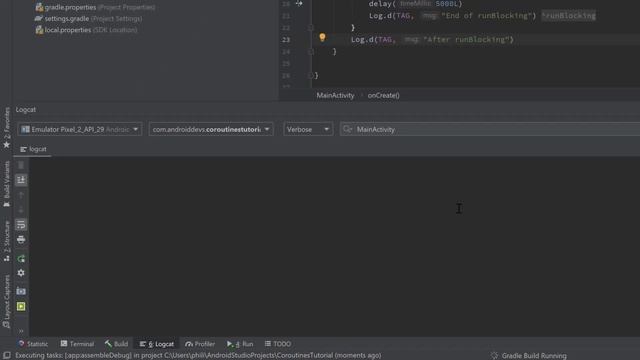Open the Layout Captures side panel
The width and height of the screenshot is (640, 360).
7,301
